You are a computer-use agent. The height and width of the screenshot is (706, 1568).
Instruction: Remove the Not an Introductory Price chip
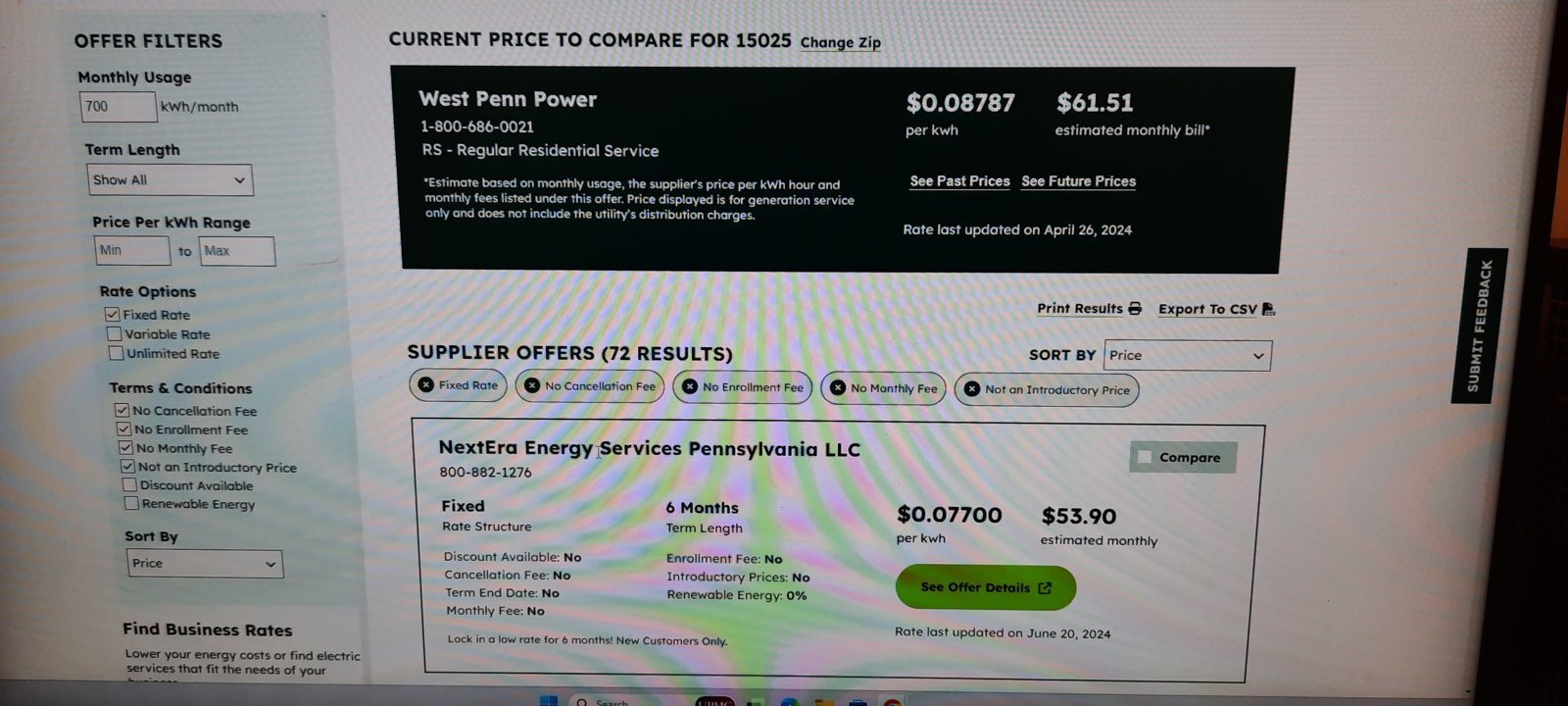pos(972,388)
